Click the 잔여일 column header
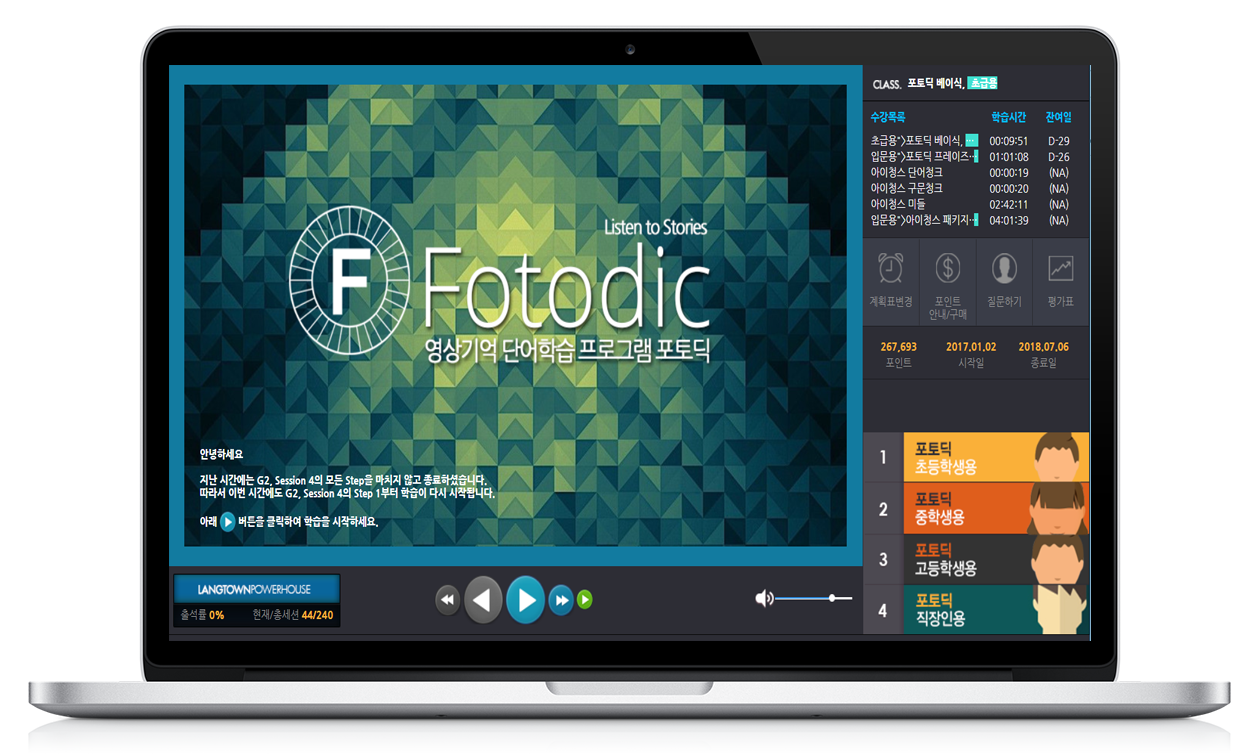 [1058, 117]
